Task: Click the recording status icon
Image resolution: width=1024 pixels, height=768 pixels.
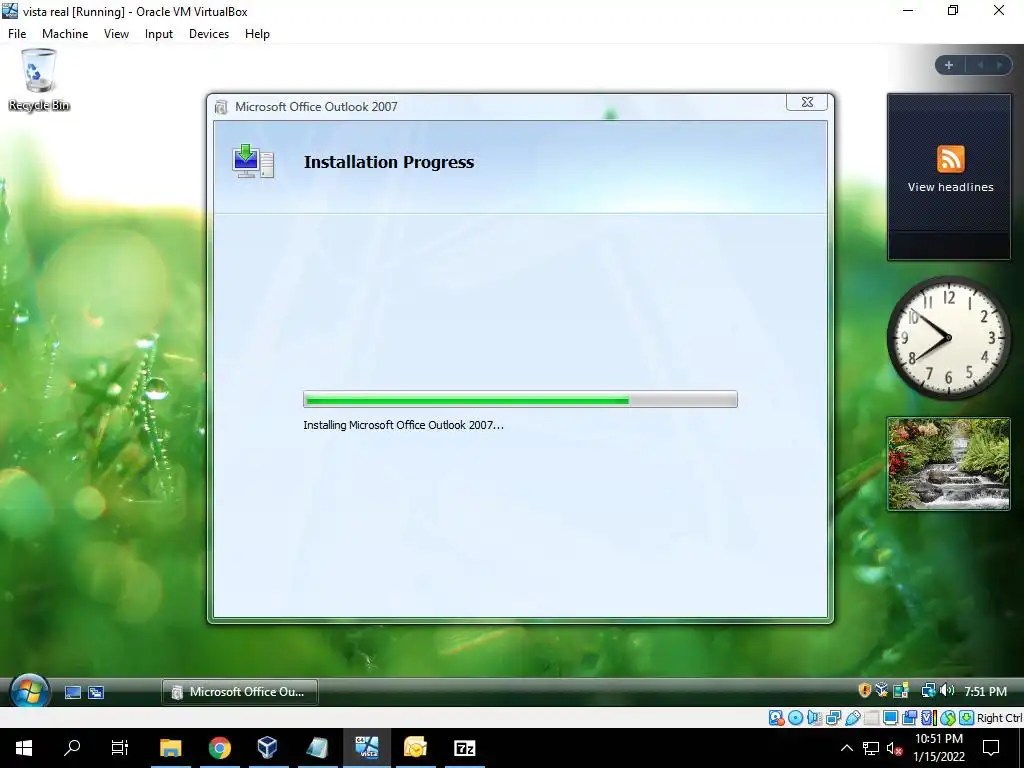Action: click(910, 718)
